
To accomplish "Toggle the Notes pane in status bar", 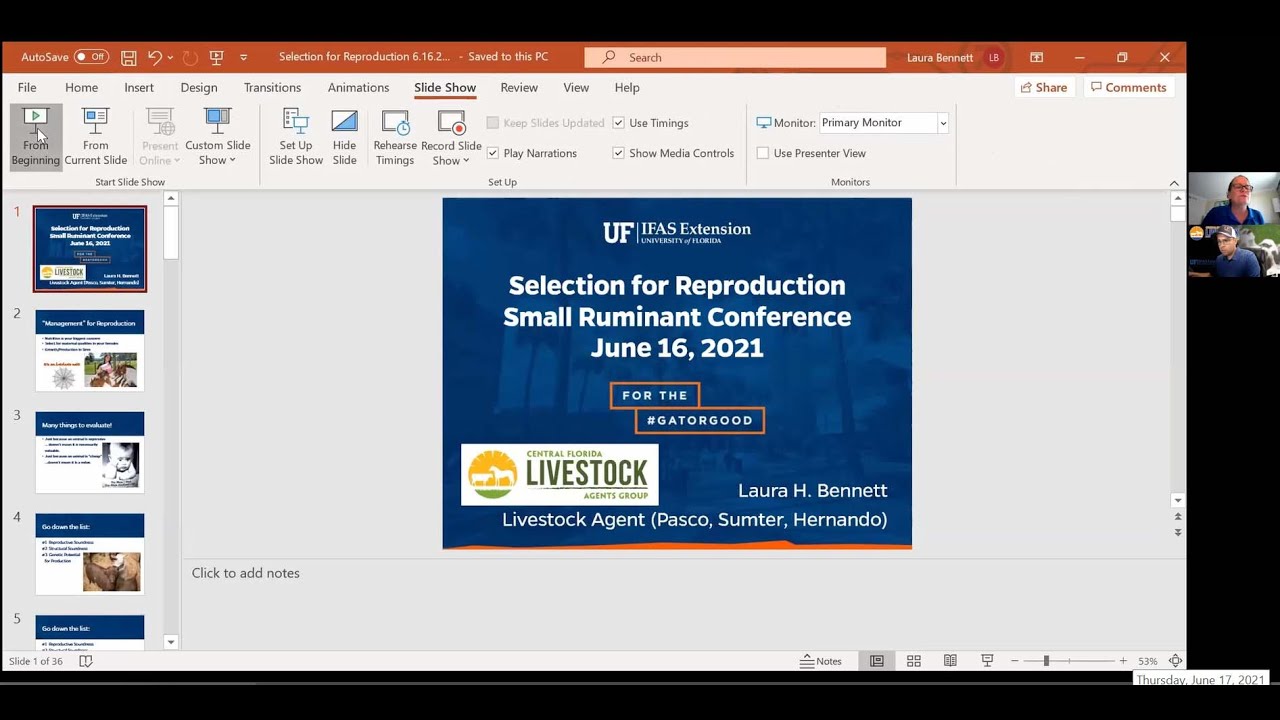I will [x=821, y=661].
